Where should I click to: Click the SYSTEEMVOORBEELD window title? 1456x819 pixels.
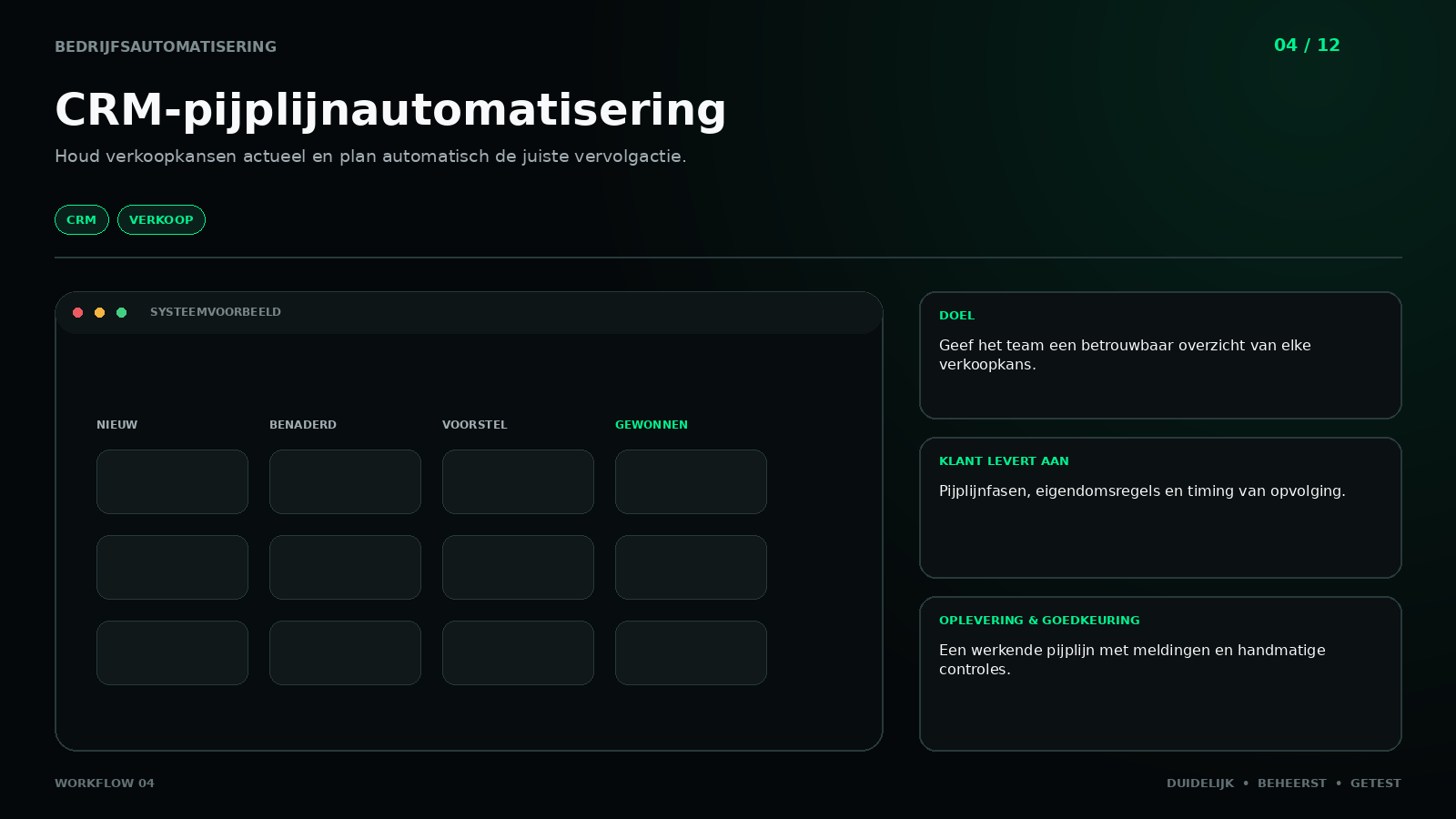point(216,312)
